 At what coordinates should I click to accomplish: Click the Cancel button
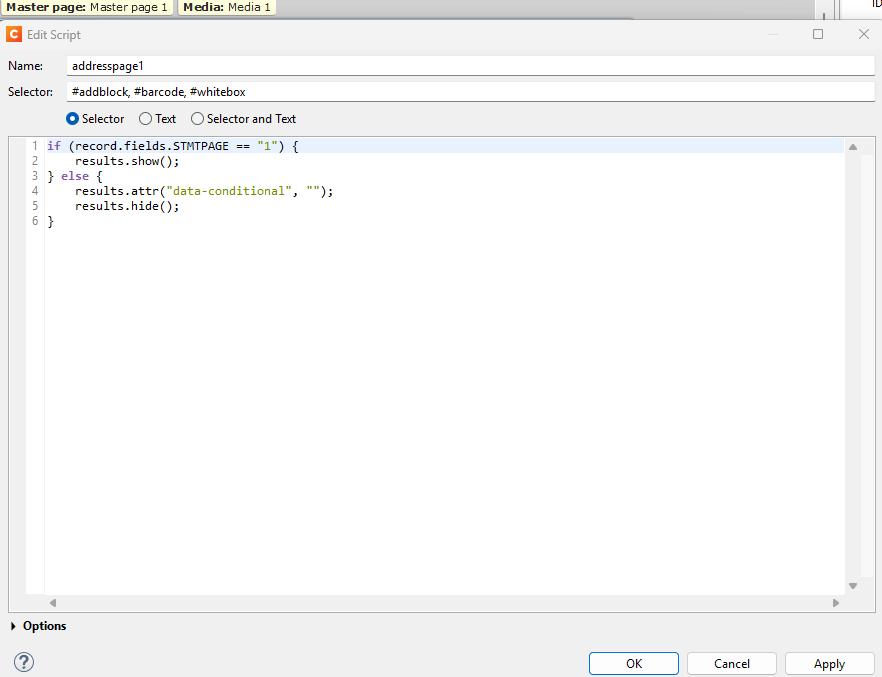click(x=732, y=663)
